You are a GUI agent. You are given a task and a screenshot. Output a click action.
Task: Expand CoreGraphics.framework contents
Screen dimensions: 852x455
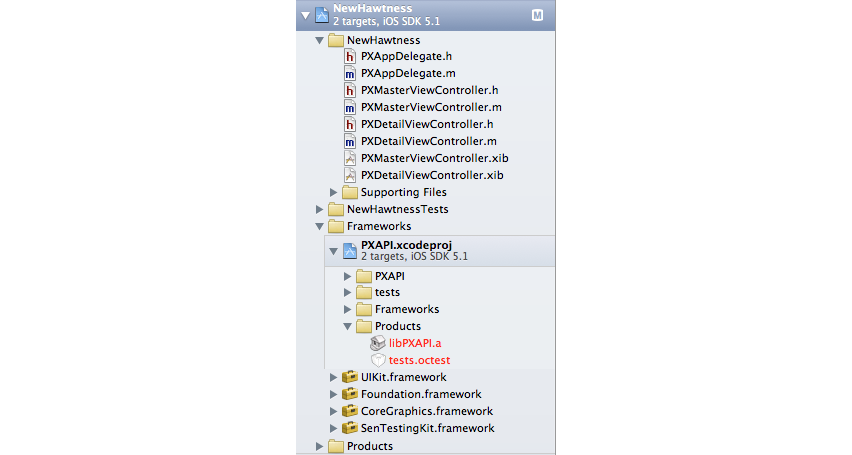click(334, 411)
